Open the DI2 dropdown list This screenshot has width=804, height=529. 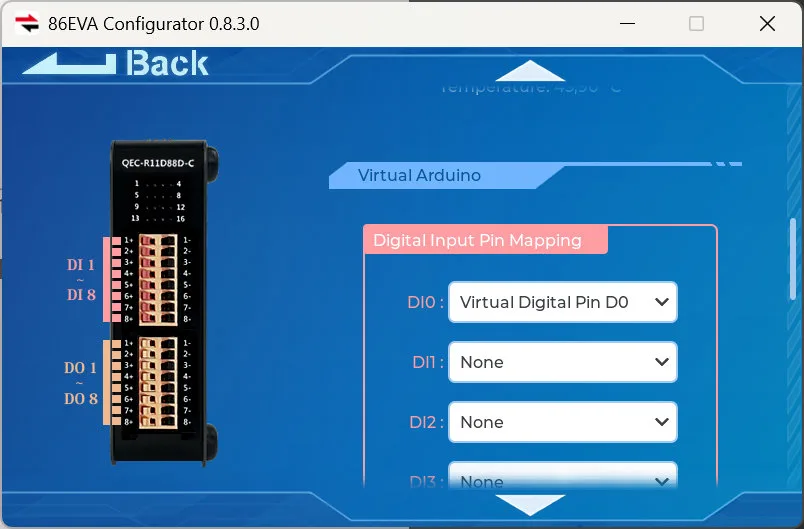pos(562,422)
